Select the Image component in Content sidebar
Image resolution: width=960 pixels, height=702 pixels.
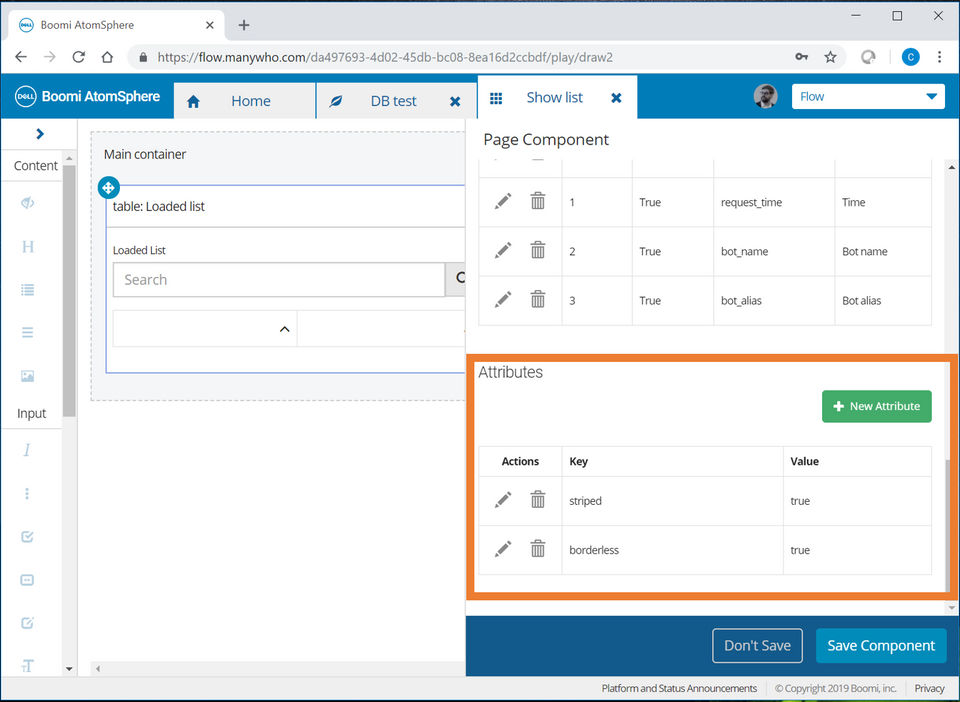tap(27, 376)
